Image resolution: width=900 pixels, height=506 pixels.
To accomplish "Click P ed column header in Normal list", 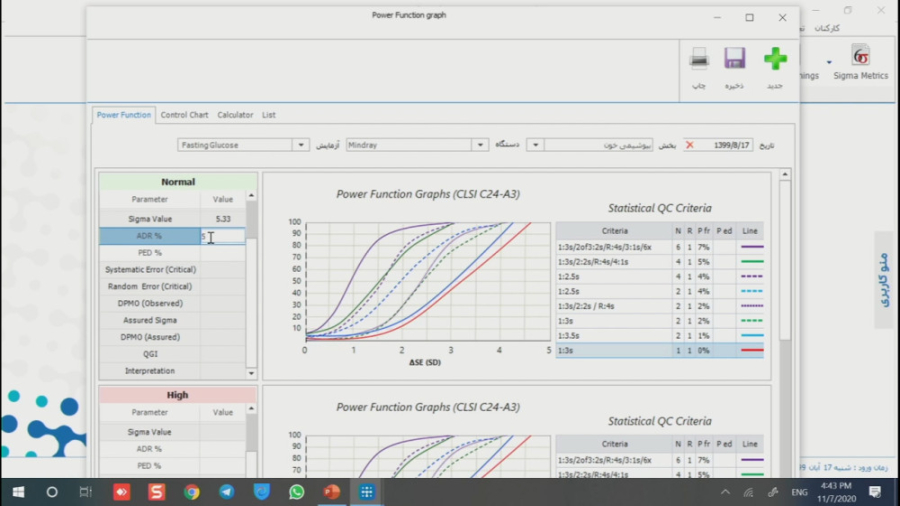I will 724,231.
